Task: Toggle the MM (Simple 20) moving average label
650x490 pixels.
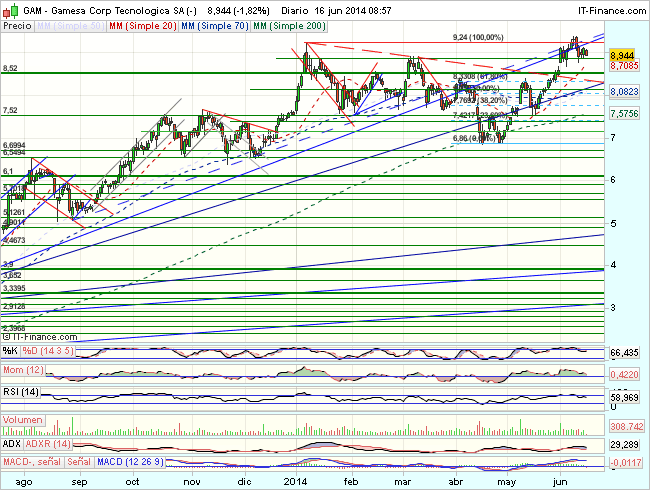Action: coord(142,23)
